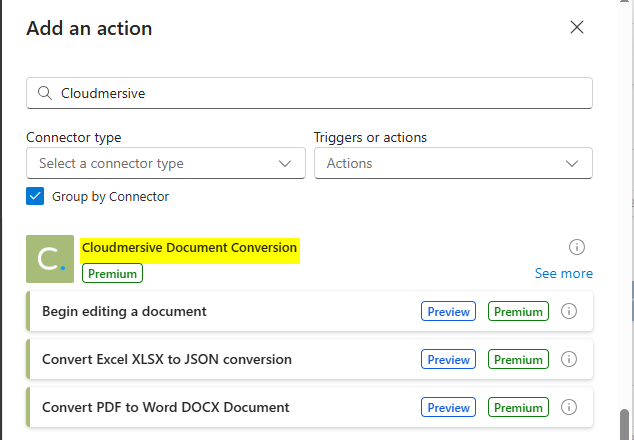
Task: Show info for Convert Excel XLSX to JSON
Action: tap(569, 359)
